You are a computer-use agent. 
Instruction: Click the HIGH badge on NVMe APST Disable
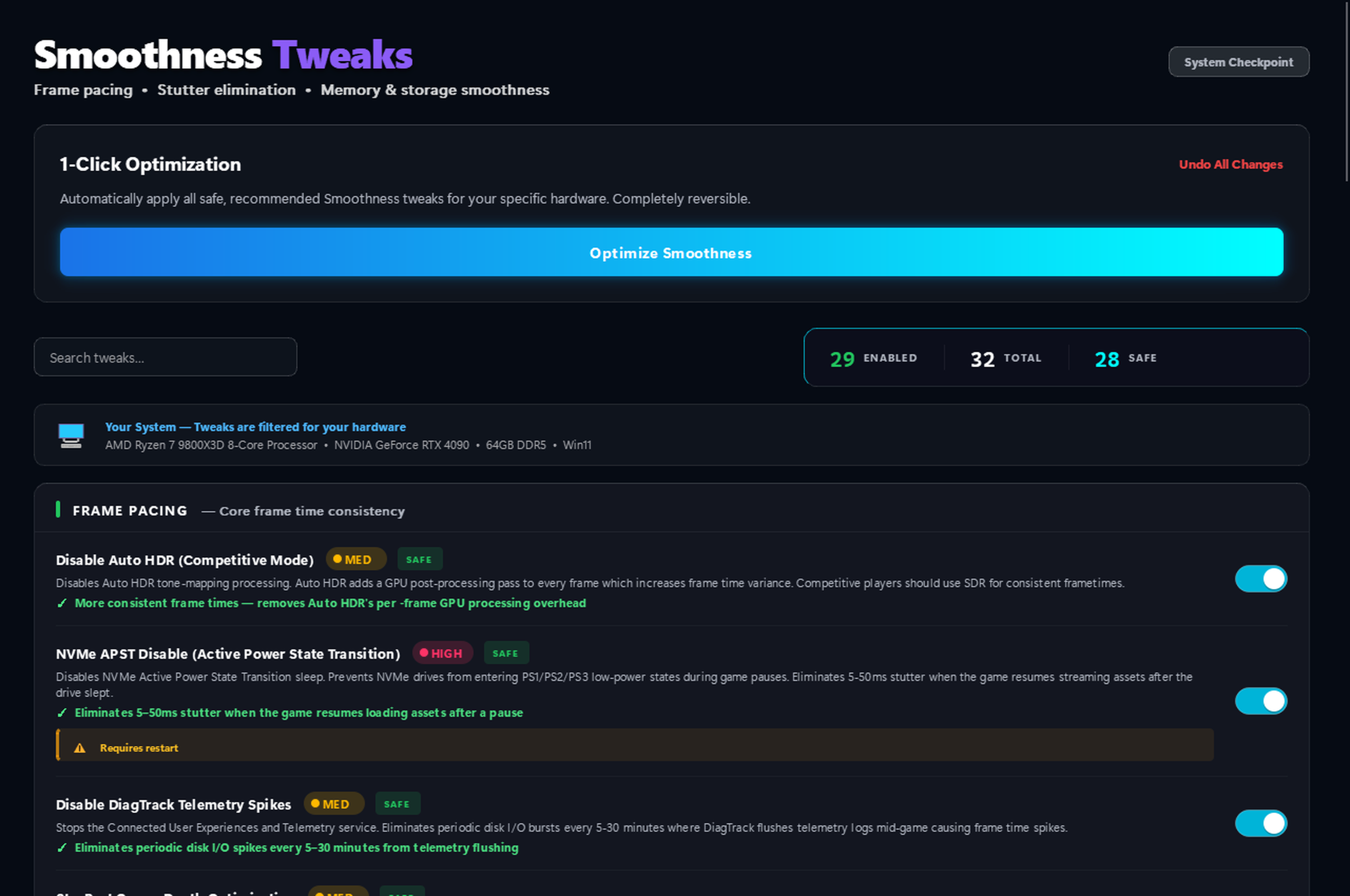(x=442, y=652)
